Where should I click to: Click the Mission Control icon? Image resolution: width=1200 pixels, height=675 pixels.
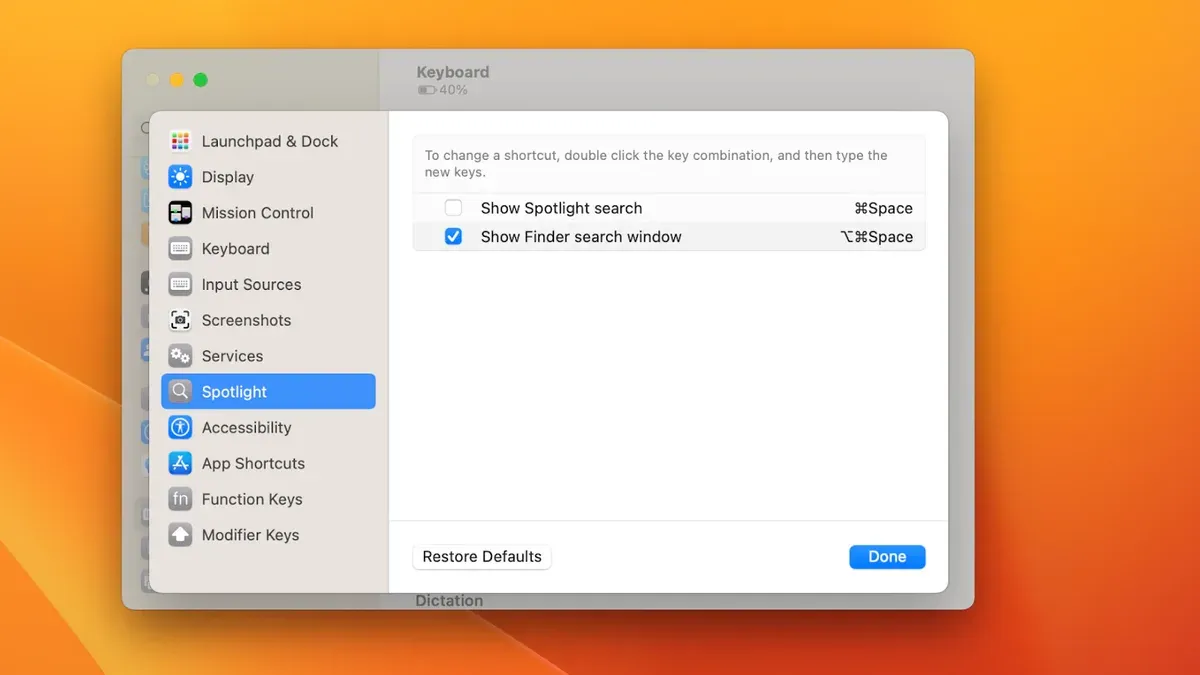pyautogui.click(x=180, y=213)
